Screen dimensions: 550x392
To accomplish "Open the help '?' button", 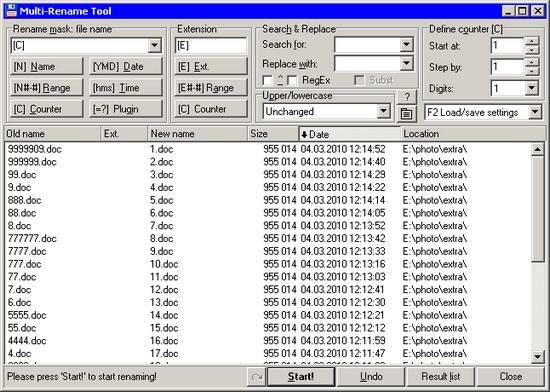I will [407, 96].
